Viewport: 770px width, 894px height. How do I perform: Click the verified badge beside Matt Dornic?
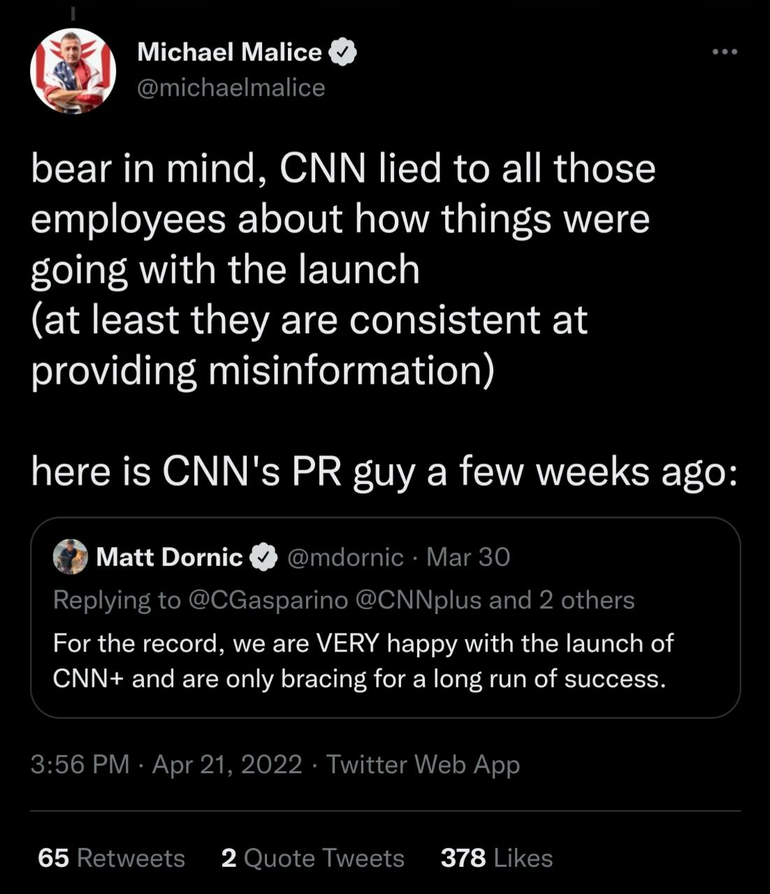[x=264, y=557]
